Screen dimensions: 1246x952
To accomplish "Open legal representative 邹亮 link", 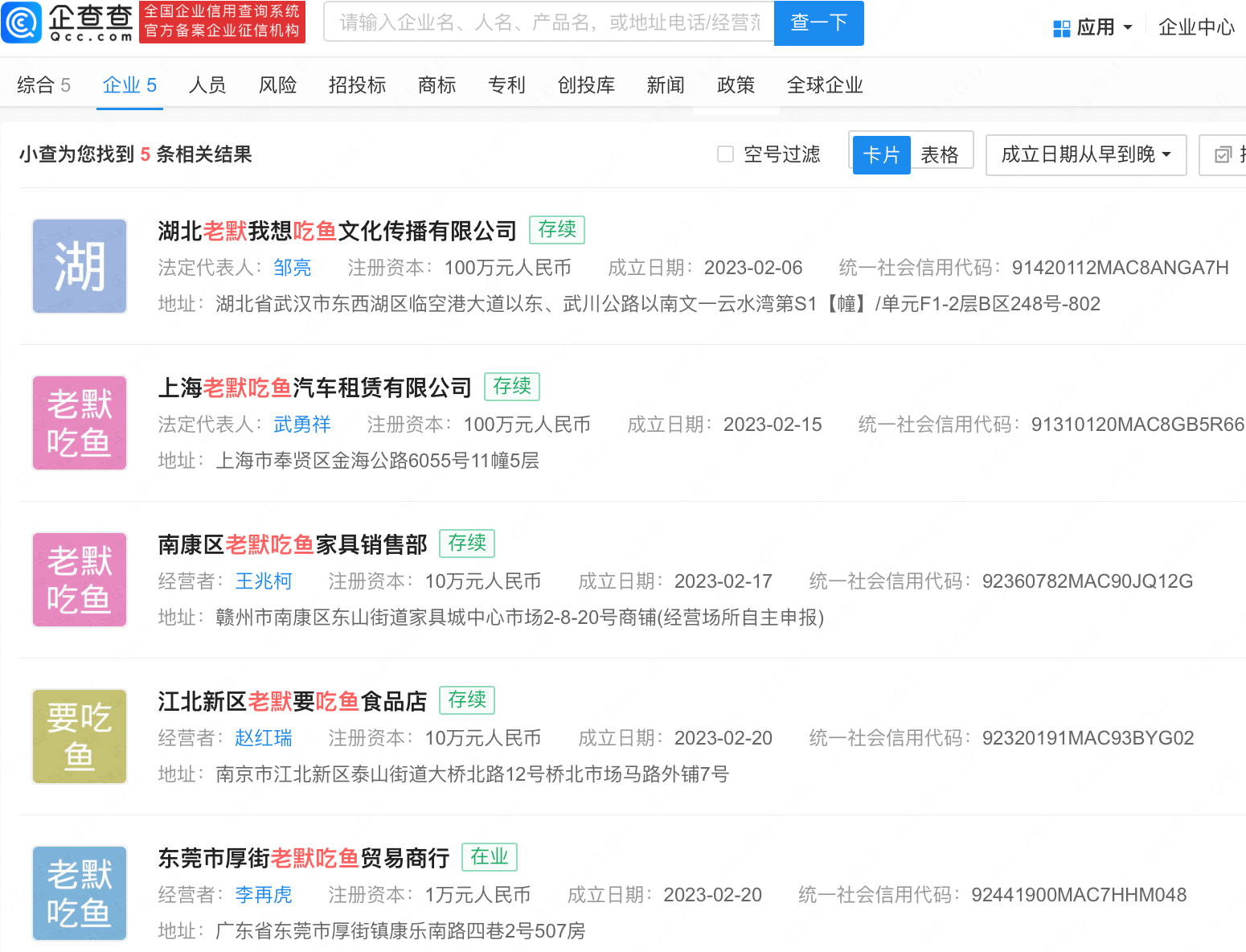I will pos(292,268).
